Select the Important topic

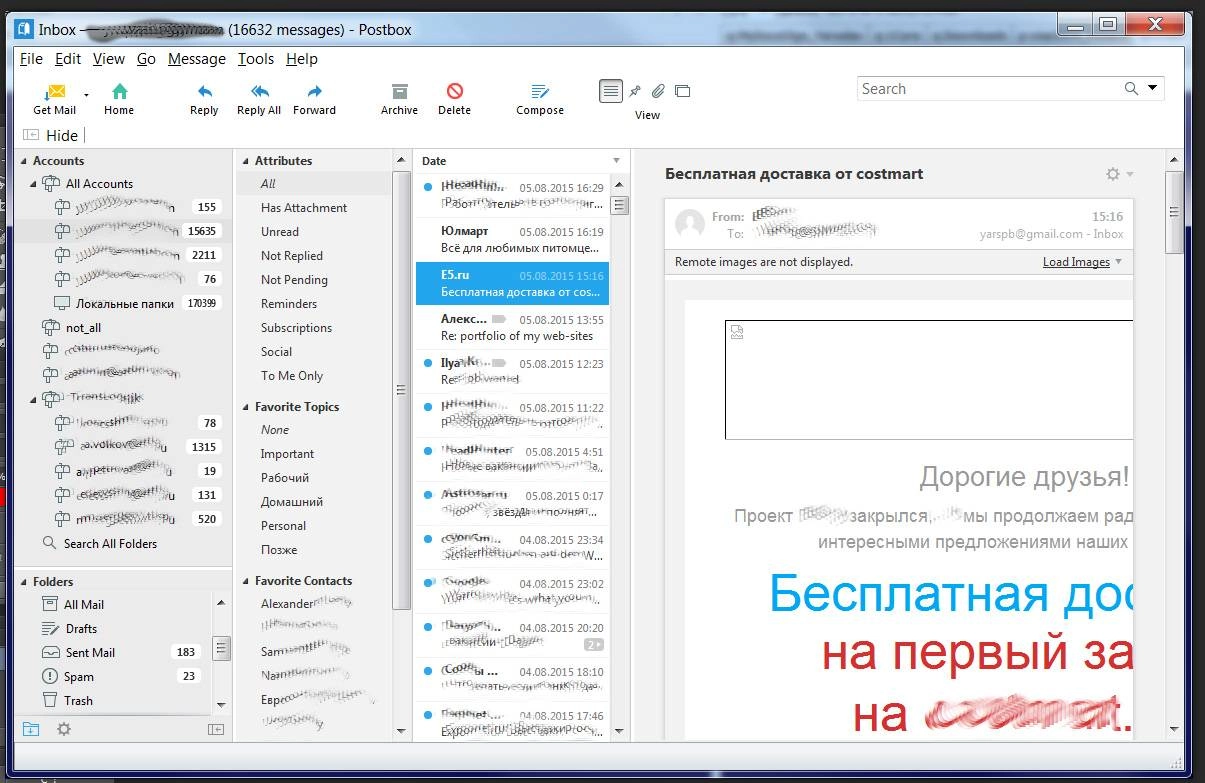[287, 454]
